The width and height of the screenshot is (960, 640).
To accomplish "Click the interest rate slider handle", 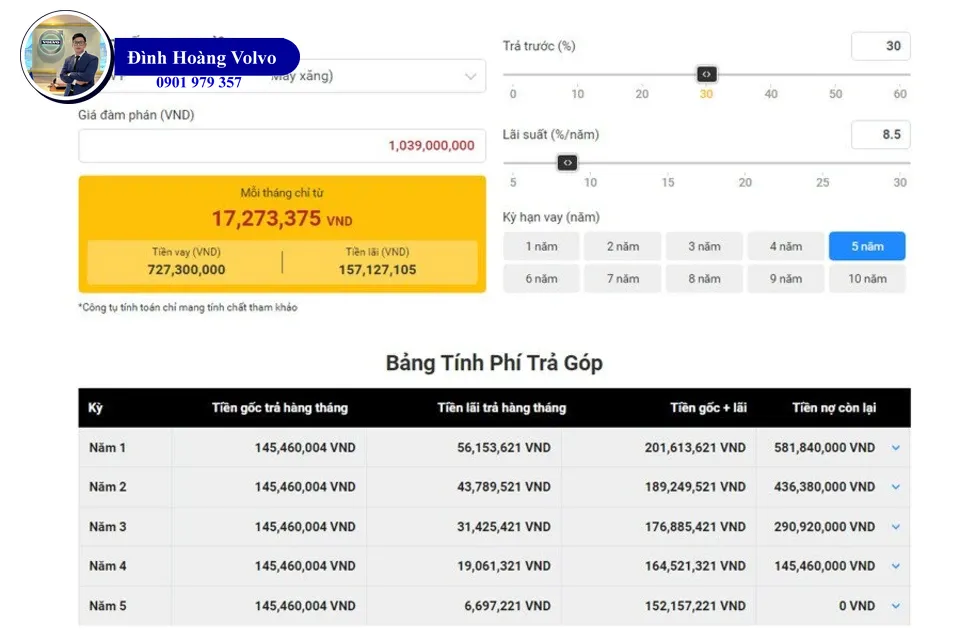I will 567,162.
